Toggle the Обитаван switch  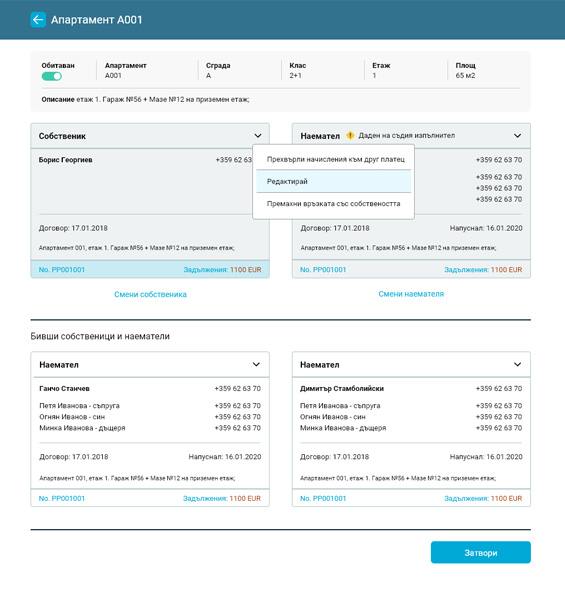pos(52,76)
